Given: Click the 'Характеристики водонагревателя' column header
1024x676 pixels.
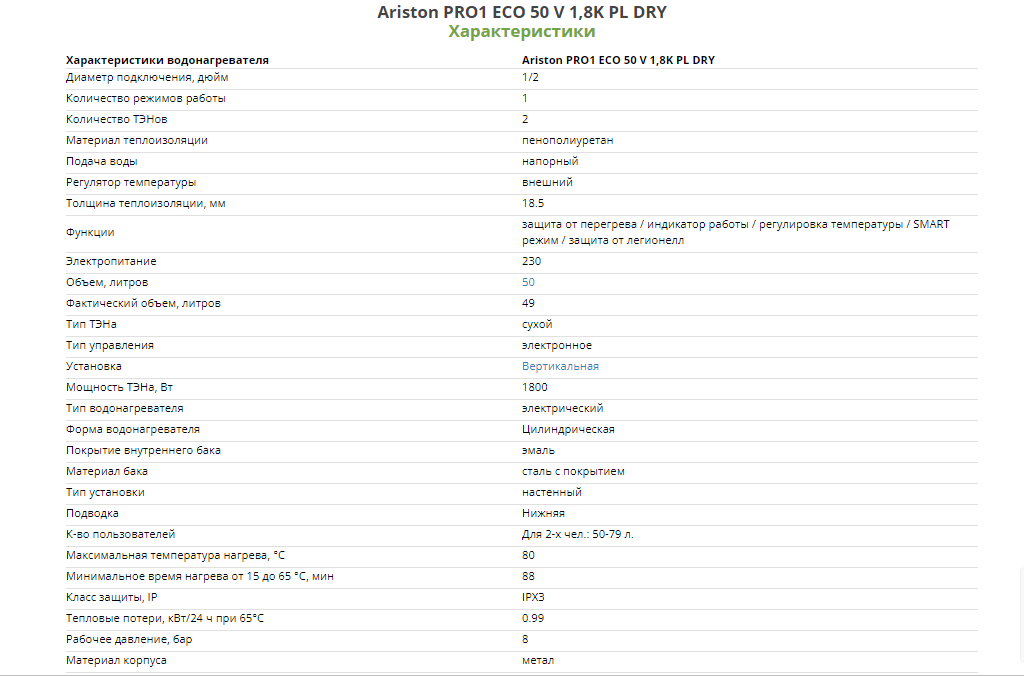Looking at the screenshot, I should [167, 60].
